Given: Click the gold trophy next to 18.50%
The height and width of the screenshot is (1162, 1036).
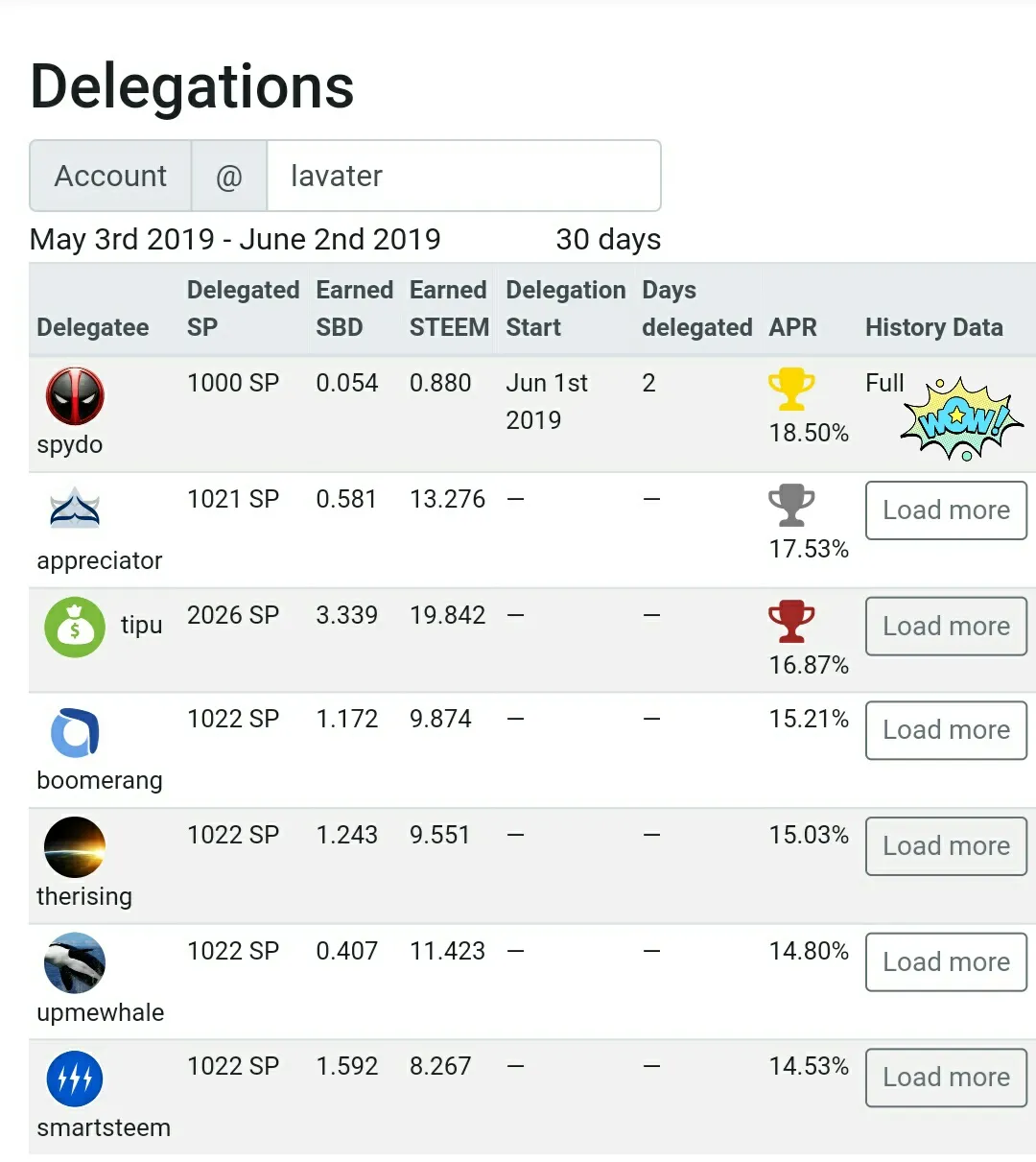Looking at the screenshot, I should (791, 390).
